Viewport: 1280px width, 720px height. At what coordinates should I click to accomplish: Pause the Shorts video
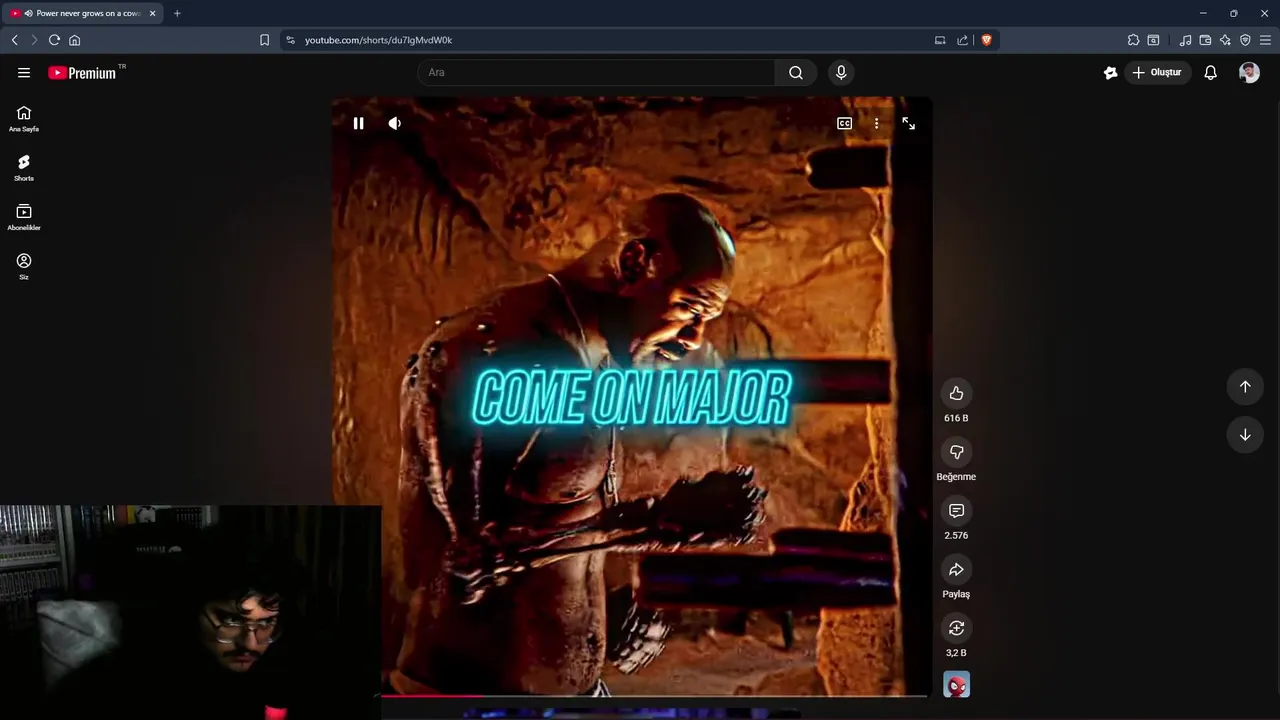[358, 123]
